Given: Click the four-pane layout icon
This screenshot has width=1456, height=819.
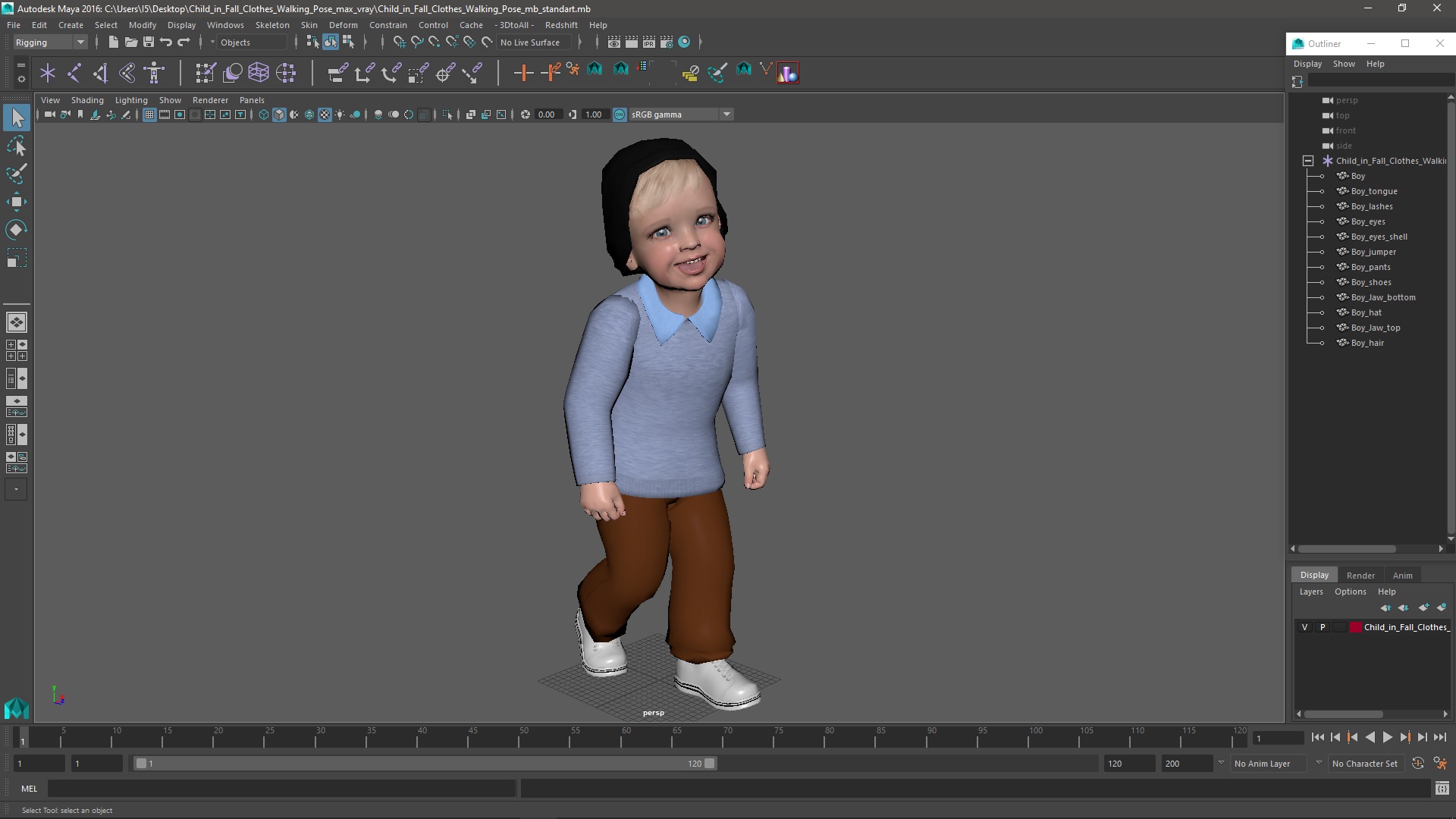Looking at the screenshot, I should pos(17,350).
